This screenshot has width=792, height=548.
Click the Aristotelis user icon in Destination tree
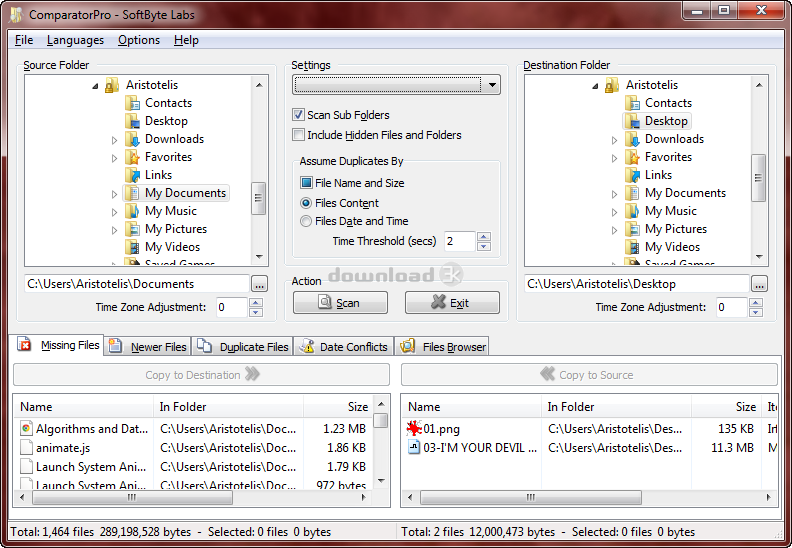(612, 85)
